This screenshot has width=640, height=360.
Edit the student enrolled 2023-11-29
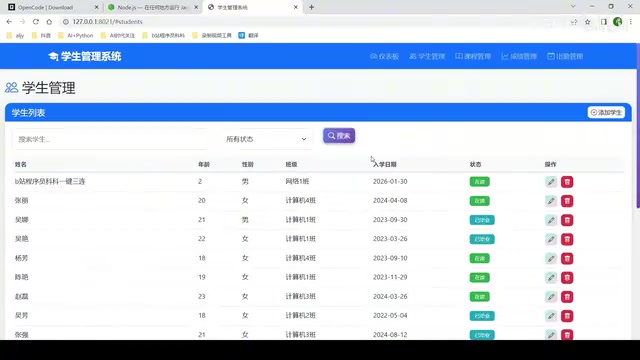551,278
